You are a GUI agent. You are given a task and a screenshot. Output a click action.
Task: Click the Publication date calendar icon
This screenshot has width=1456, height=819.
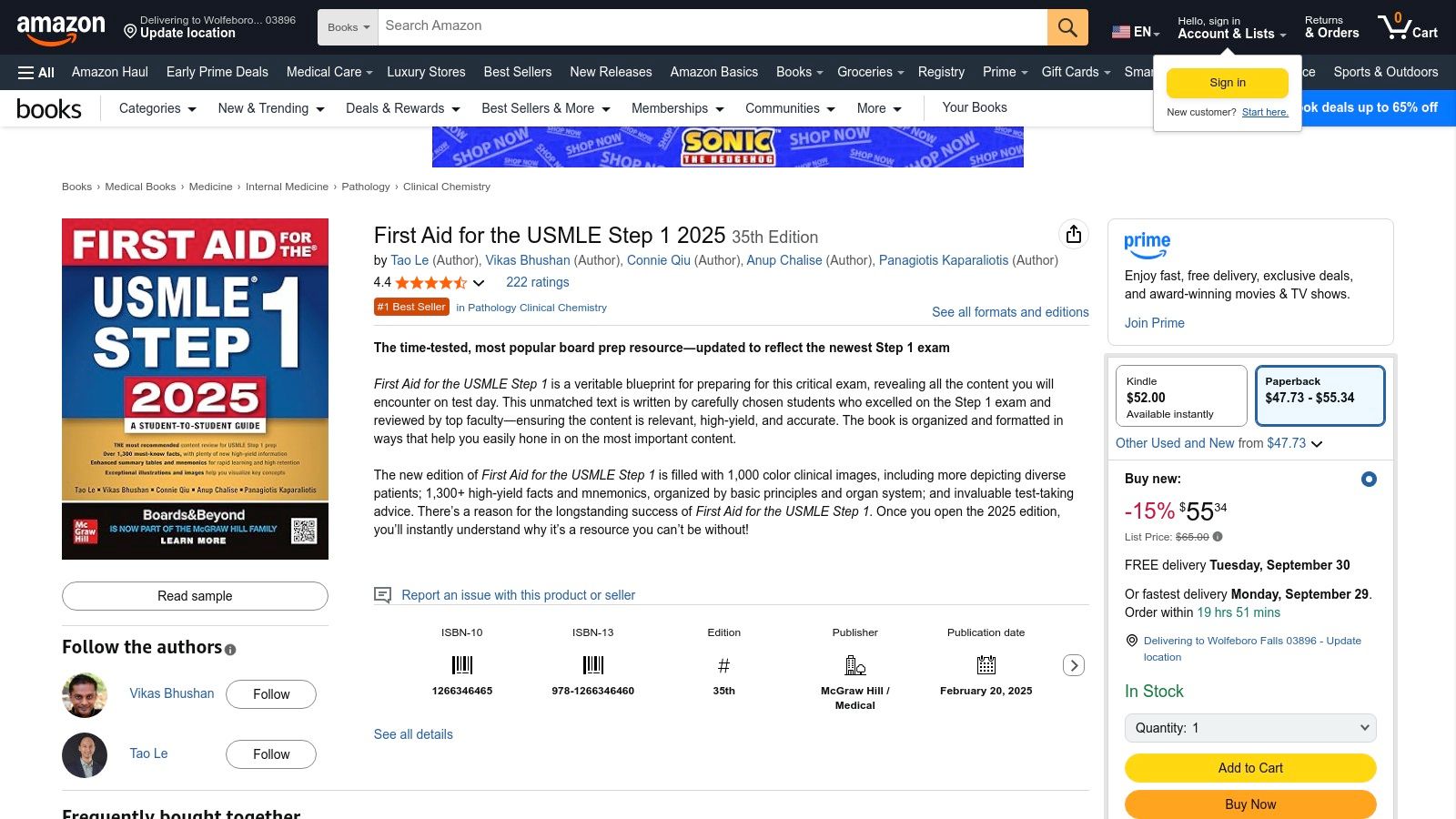click(986, 665)
